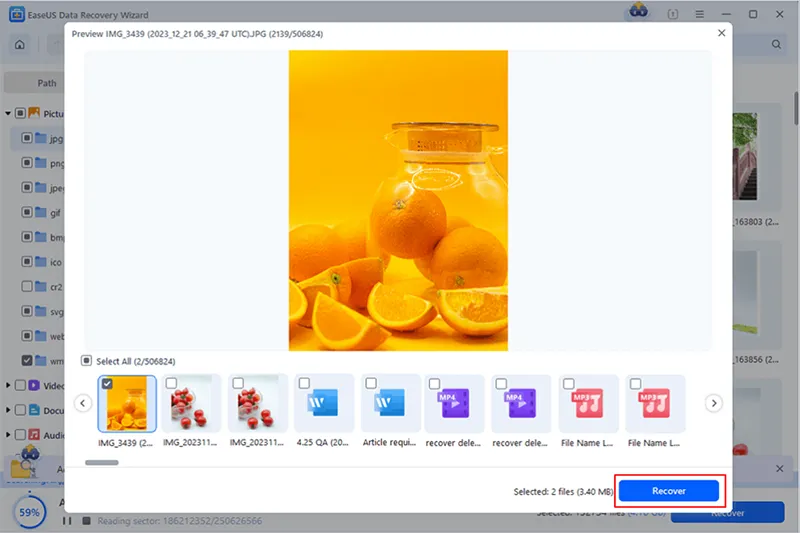Click the stairway photo thumbnail in main window
The width and height of the screenshot is (800, 533).
coord(745,156)
